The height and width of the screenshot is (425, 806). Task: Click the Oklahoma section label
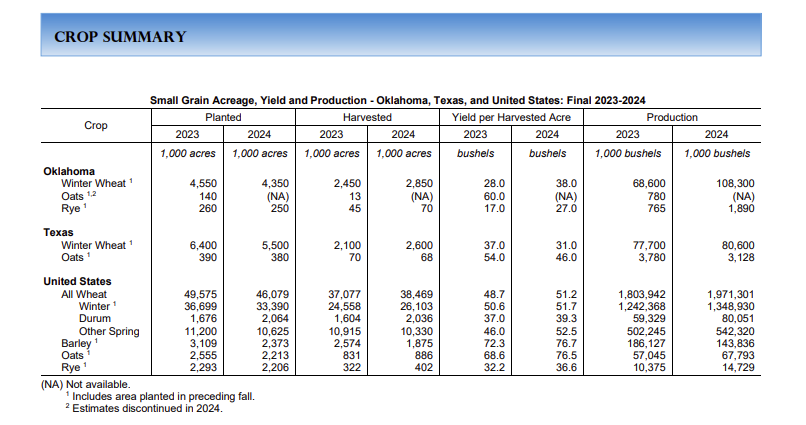click(69, 171)
